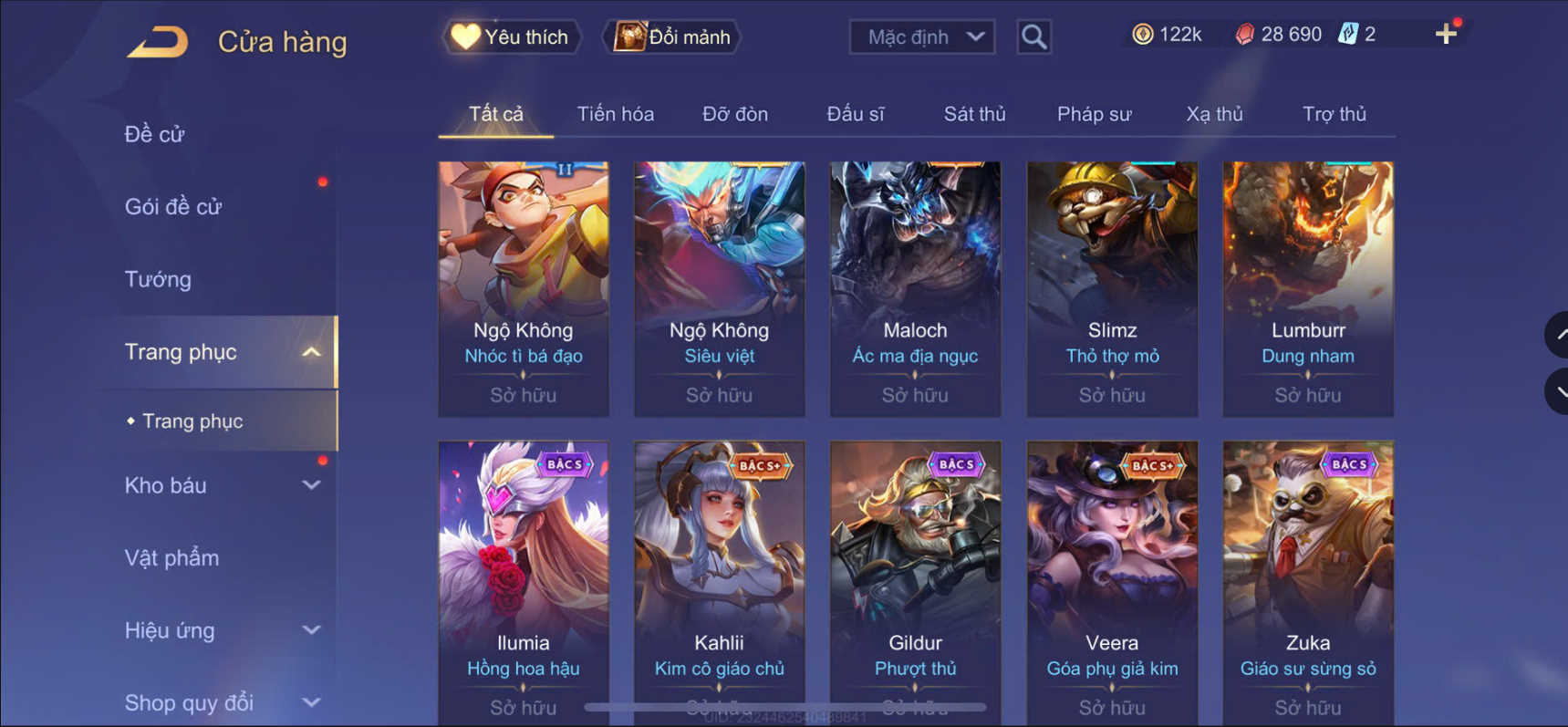Open the Gói đề cử menu
This screenshot has height=727, width=1568.
[173, 207]
